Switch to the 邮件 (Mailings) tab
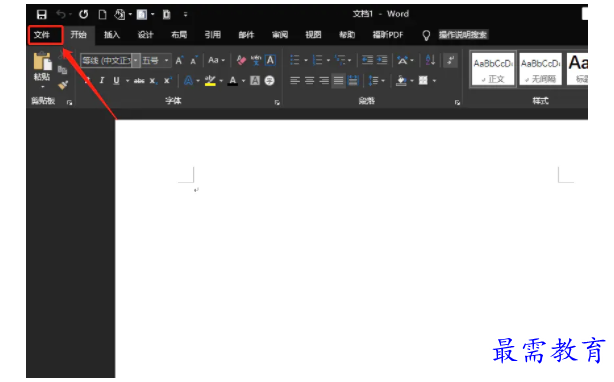614x382 pixels. pyautogui.click(x=246, y=35)
